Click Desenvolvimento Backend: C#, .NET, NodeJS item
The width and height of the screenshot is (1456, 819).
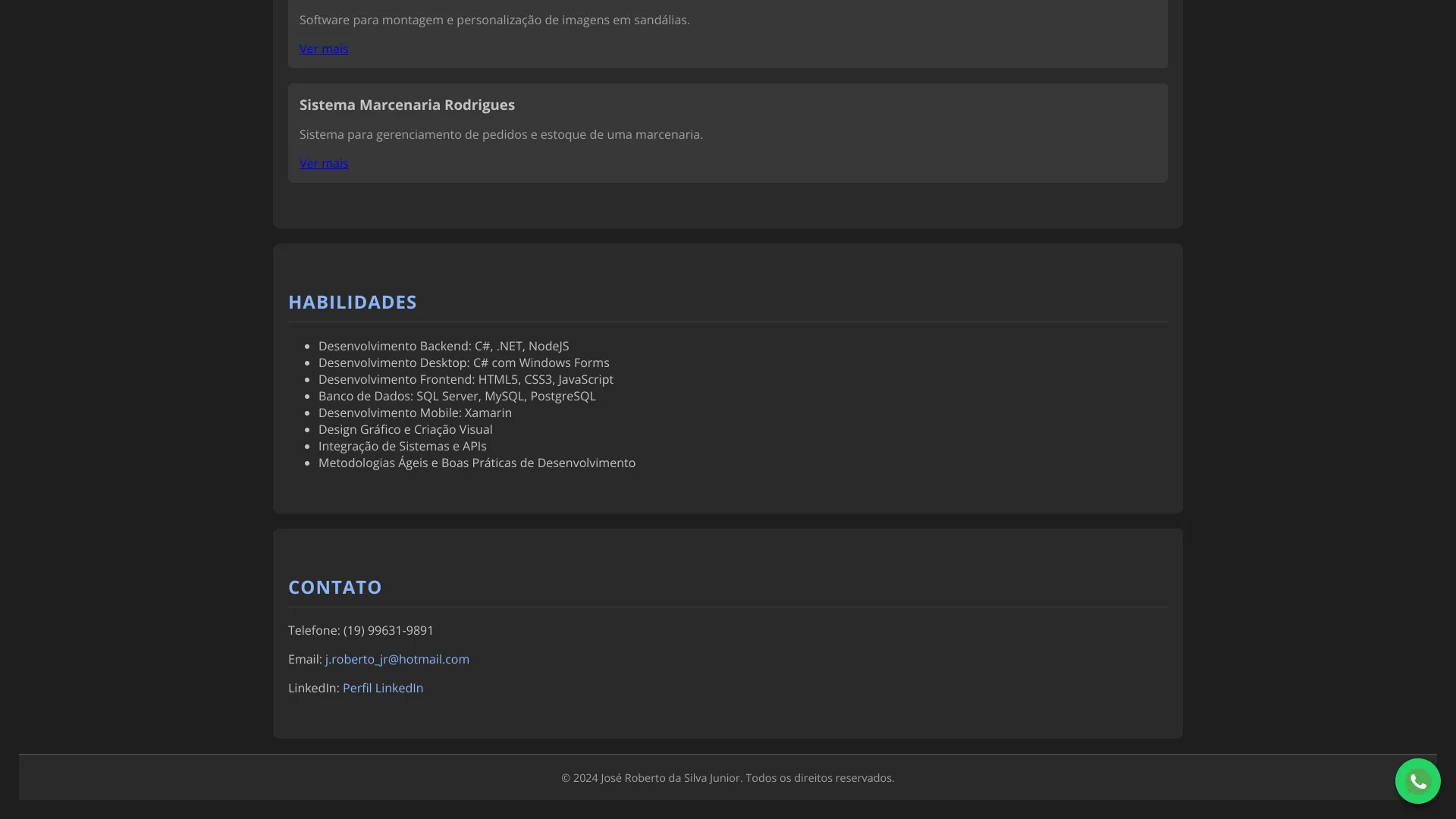(x=444, y=346)
